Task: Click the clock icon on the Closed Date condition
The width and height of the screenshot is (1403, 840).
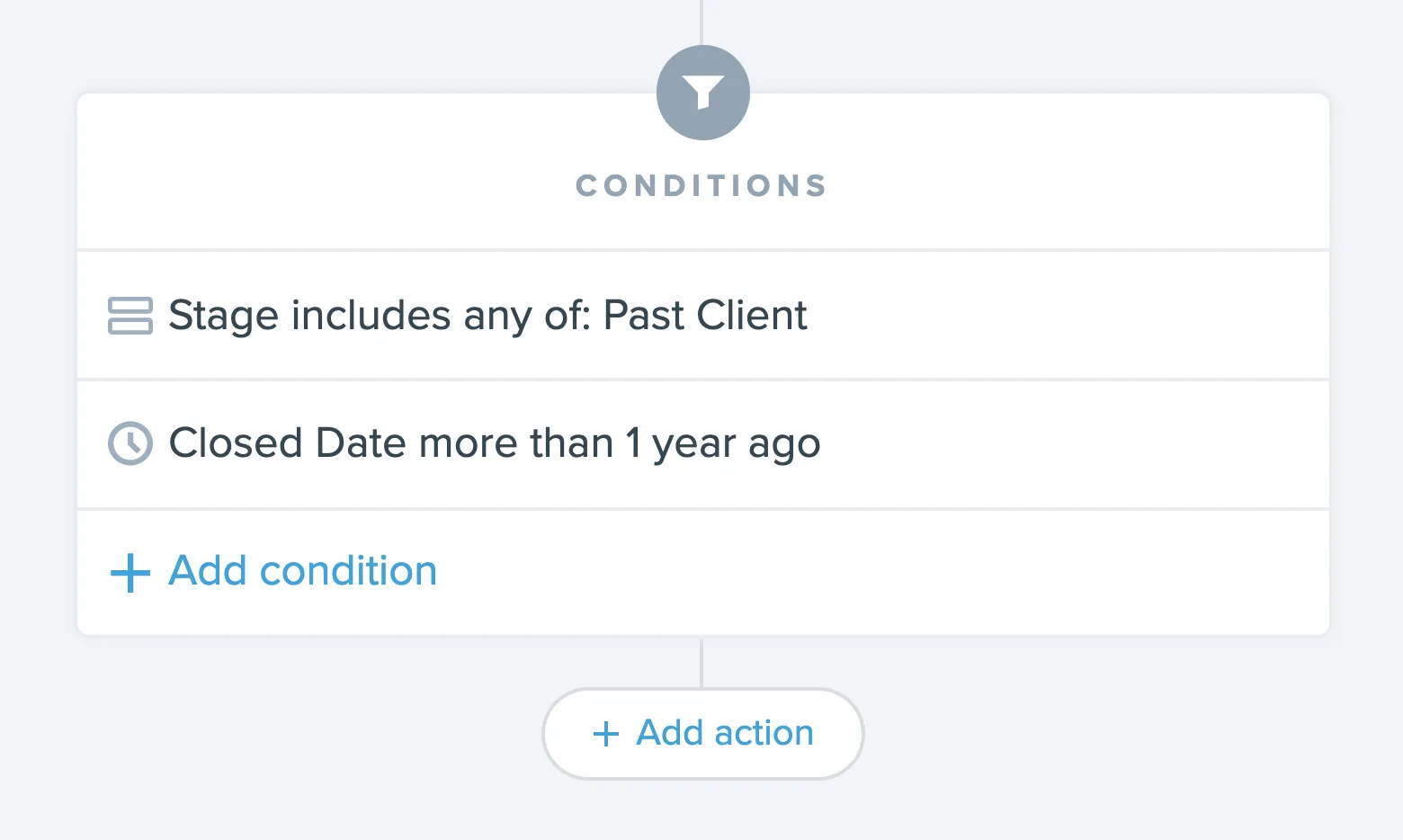Action: tap(130, 443)
